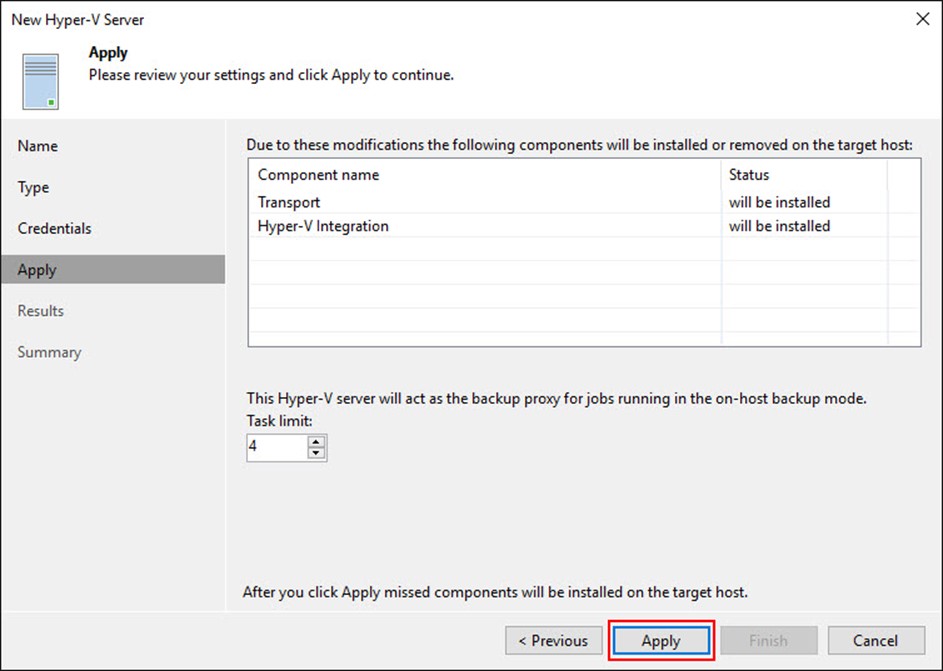Click the 'After you click Apply' note
The width and height of the screenshot is (943, 671).
tap(495, 592)
